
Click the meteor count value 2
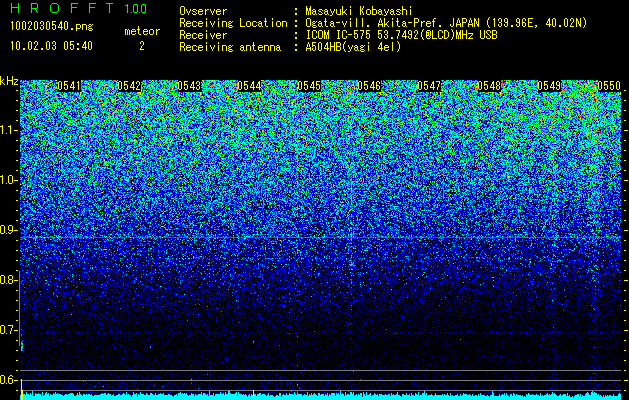pos(142,46)
